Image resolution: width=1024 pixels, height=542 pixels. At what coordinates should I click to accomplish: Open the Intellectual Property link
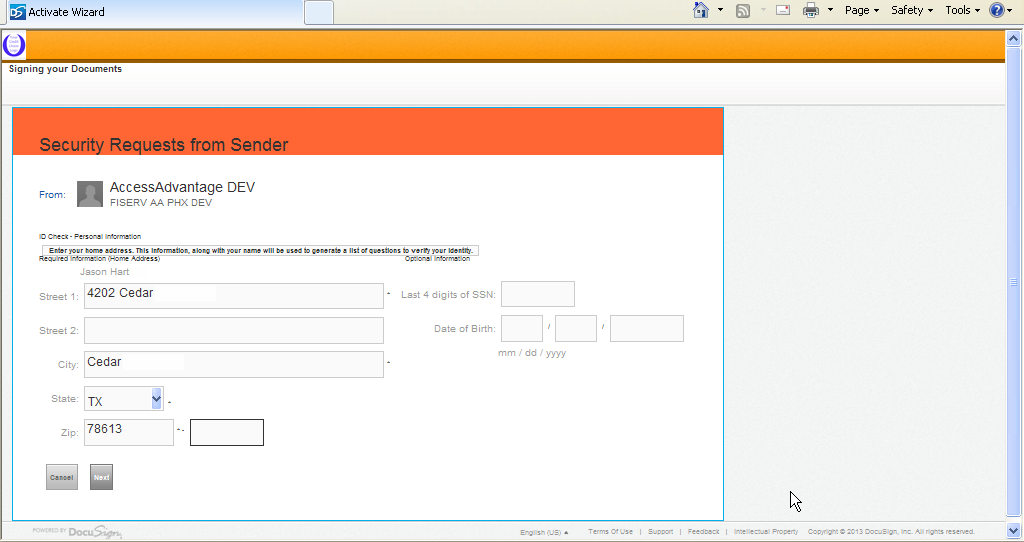pos(766,532)
